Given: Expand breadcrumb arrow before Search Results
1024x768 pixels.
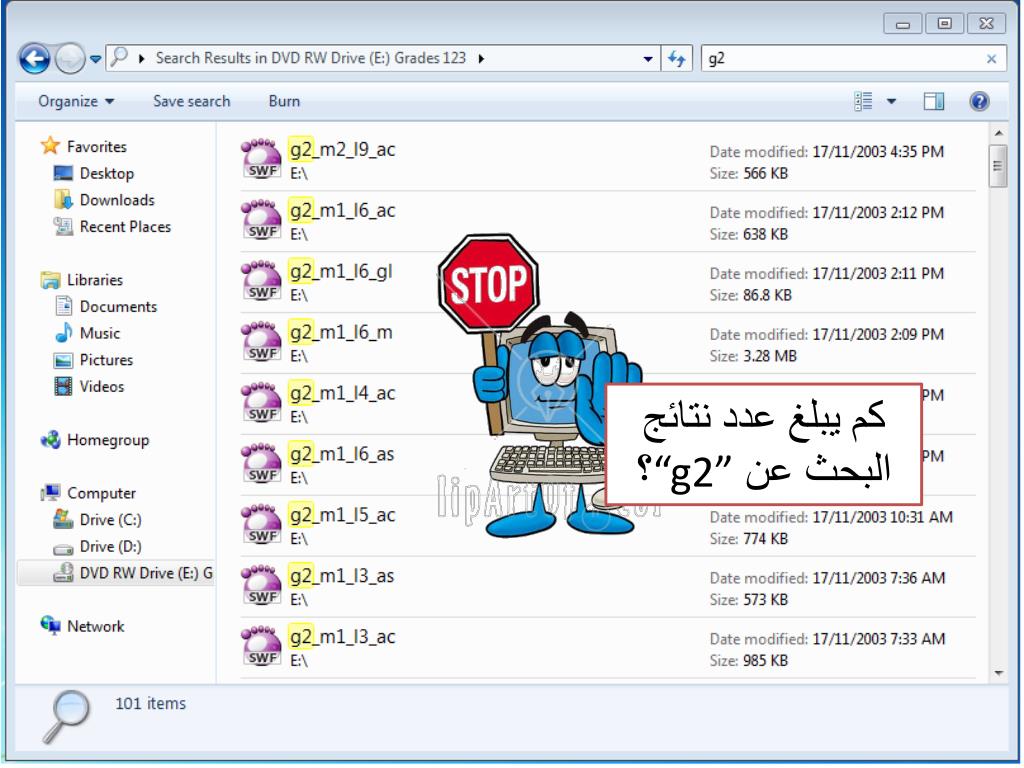Looking at the screenshot, I should pos(141,59).
